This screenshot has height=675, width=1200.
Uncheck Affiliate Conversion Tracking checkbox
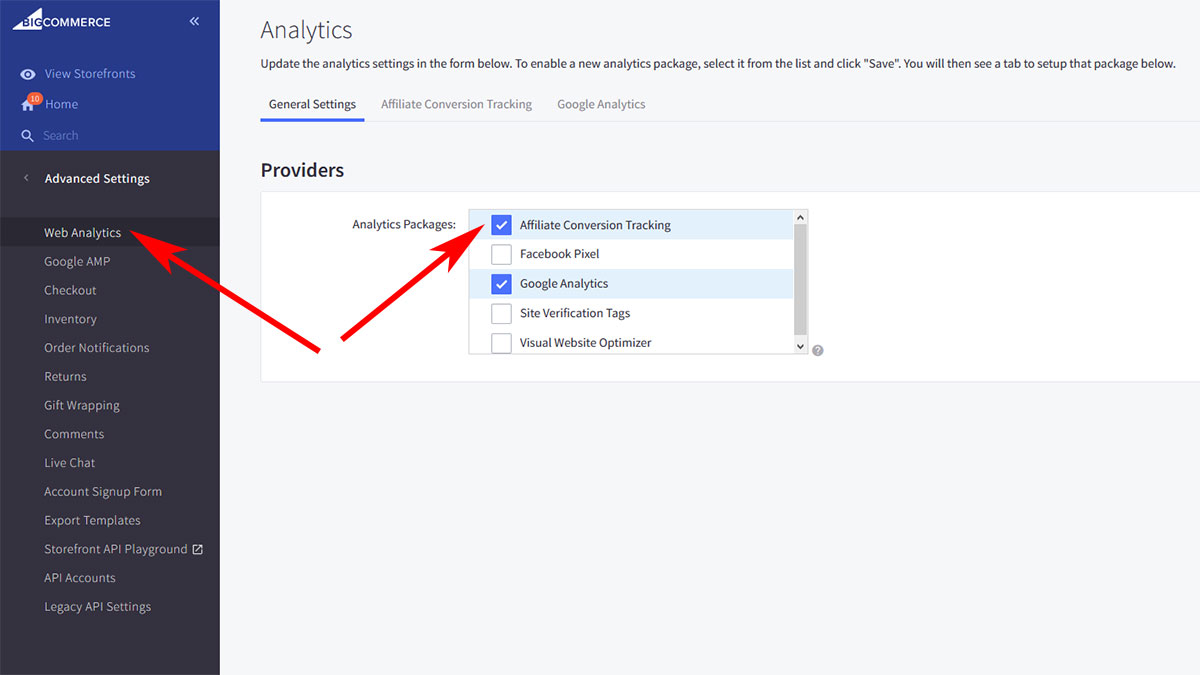pos(501,225)
